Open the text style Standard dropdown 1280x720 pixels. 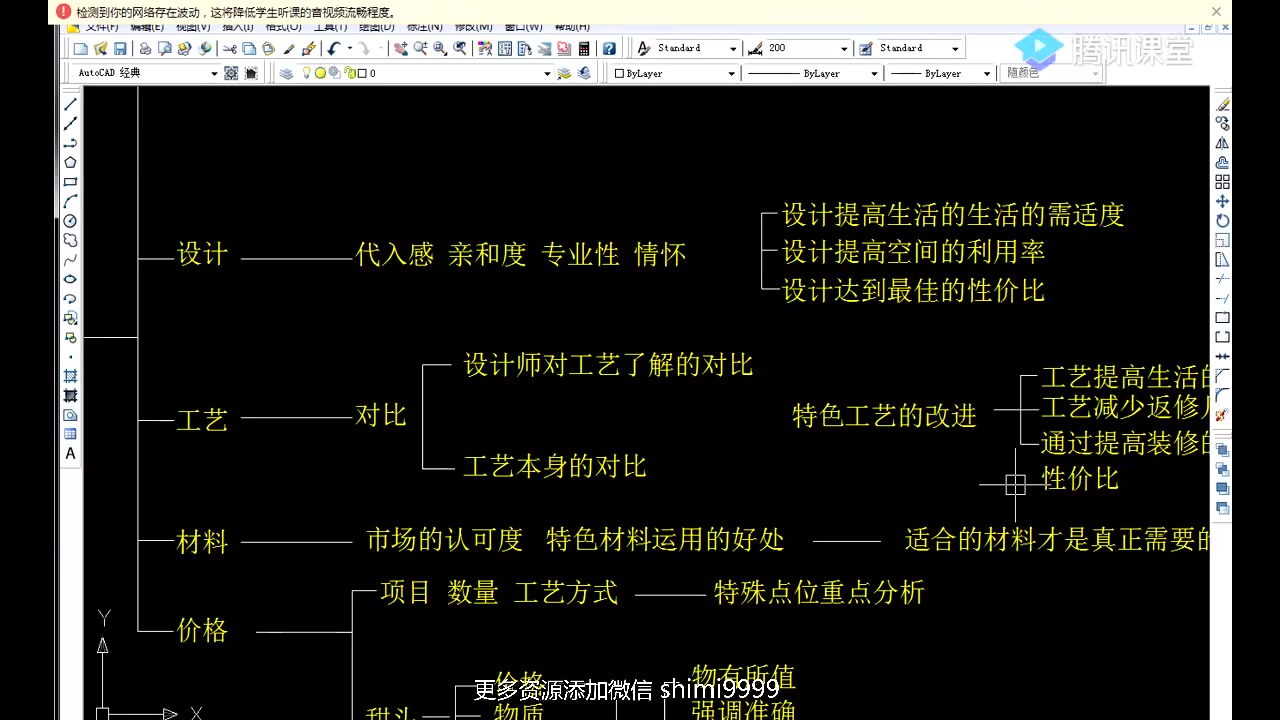pos(733,48)
